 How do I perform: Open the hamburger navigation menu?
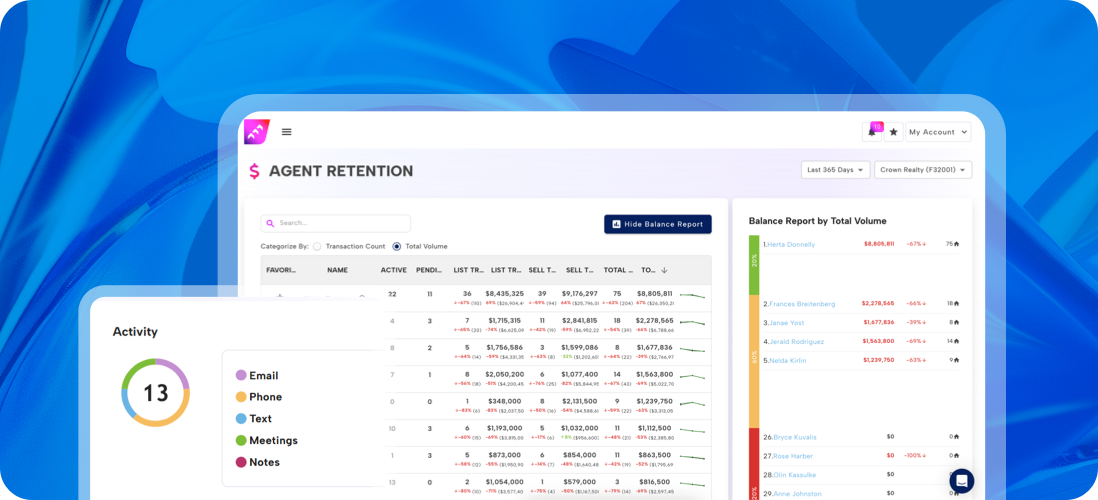[286, 132]
